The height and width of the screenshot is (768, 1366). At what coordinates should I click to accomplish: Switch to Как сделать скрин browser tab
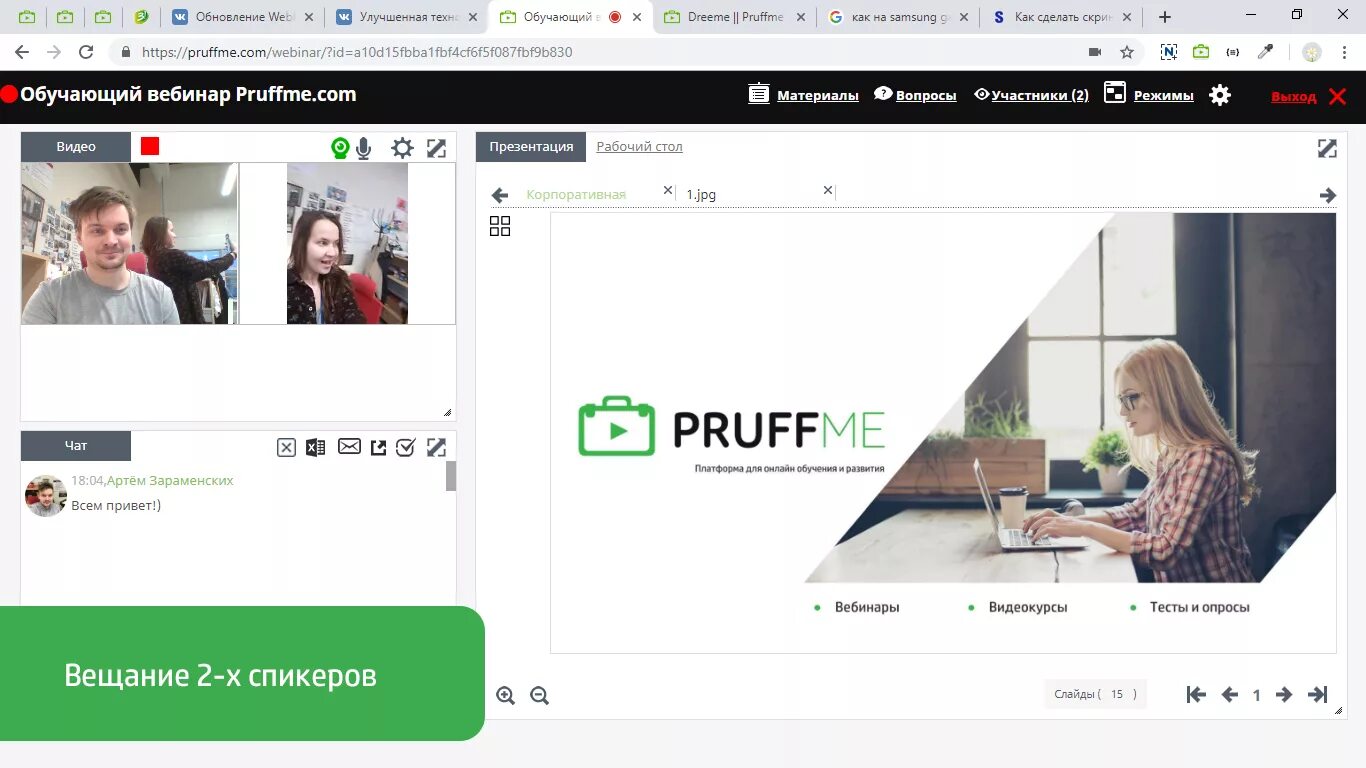(x=1062, y=17)
